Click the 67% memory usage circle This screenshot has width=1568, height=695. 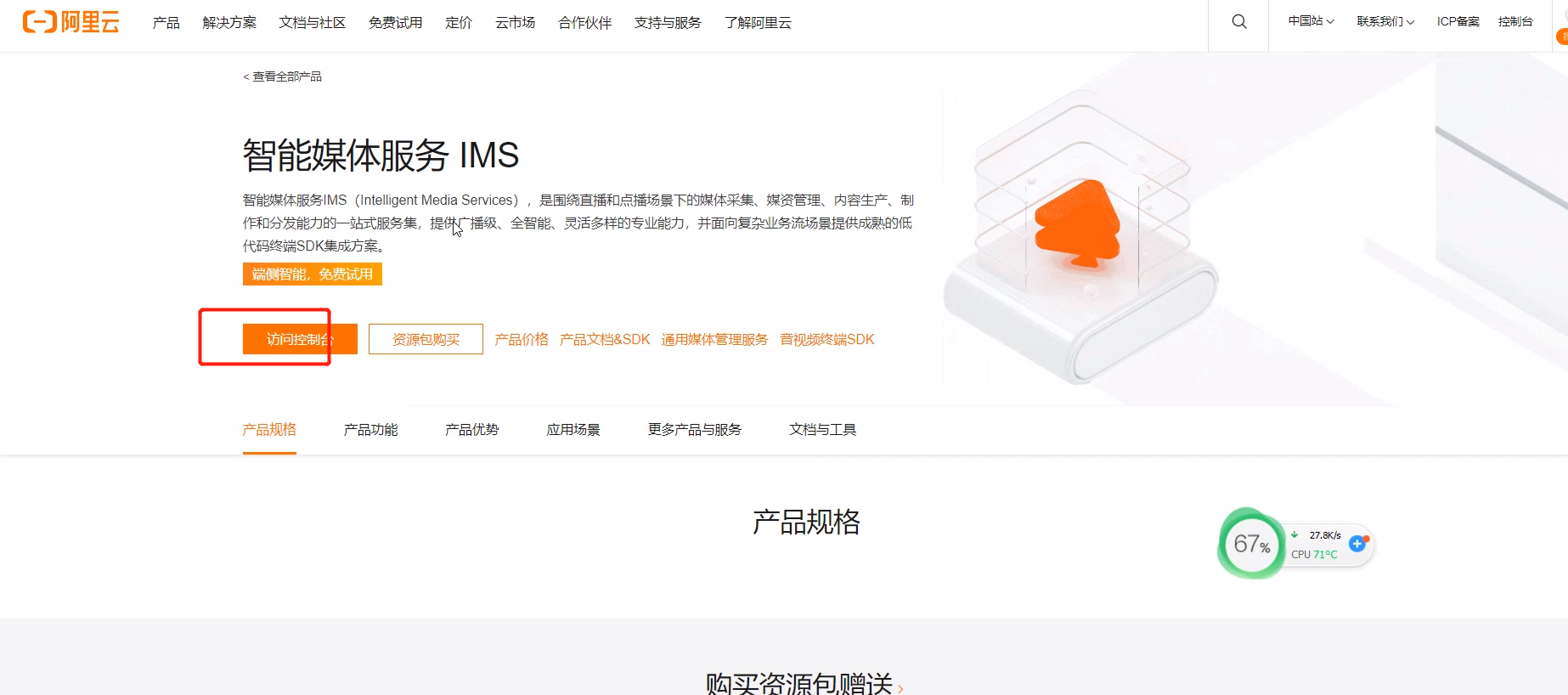[1251, 543]
